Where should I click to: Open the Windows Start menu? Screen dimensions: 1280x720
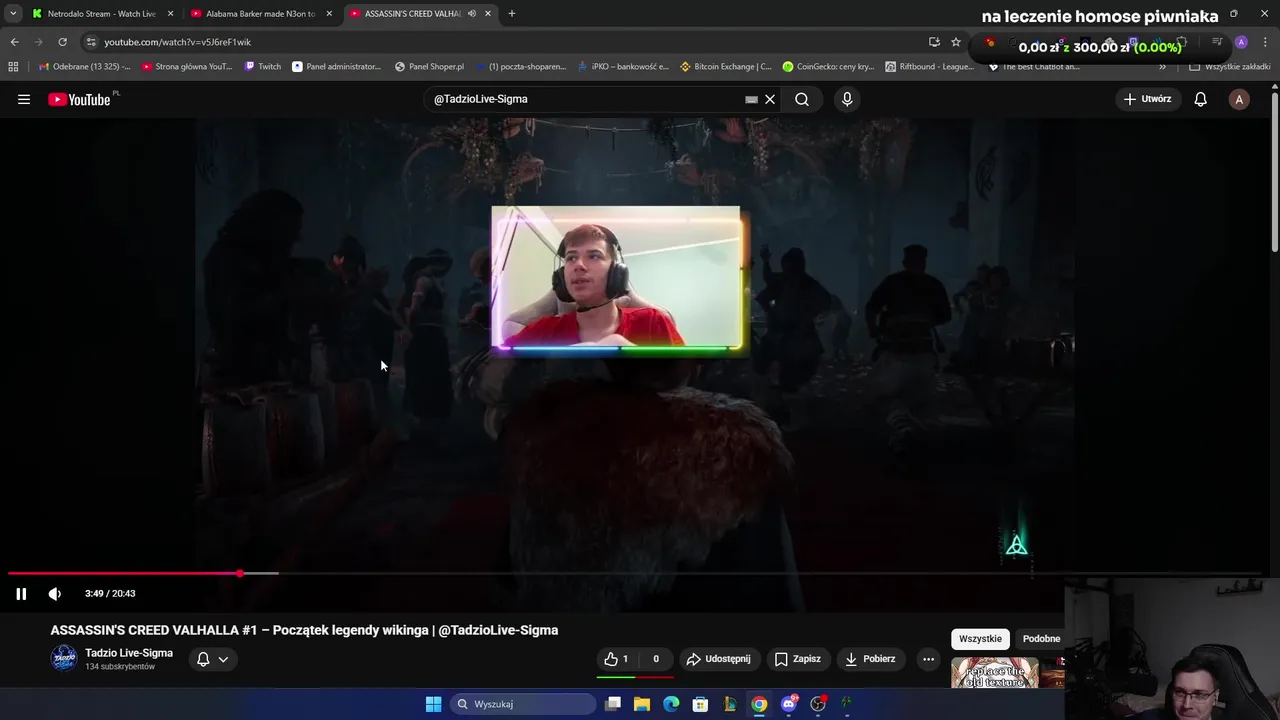(433, 704)
